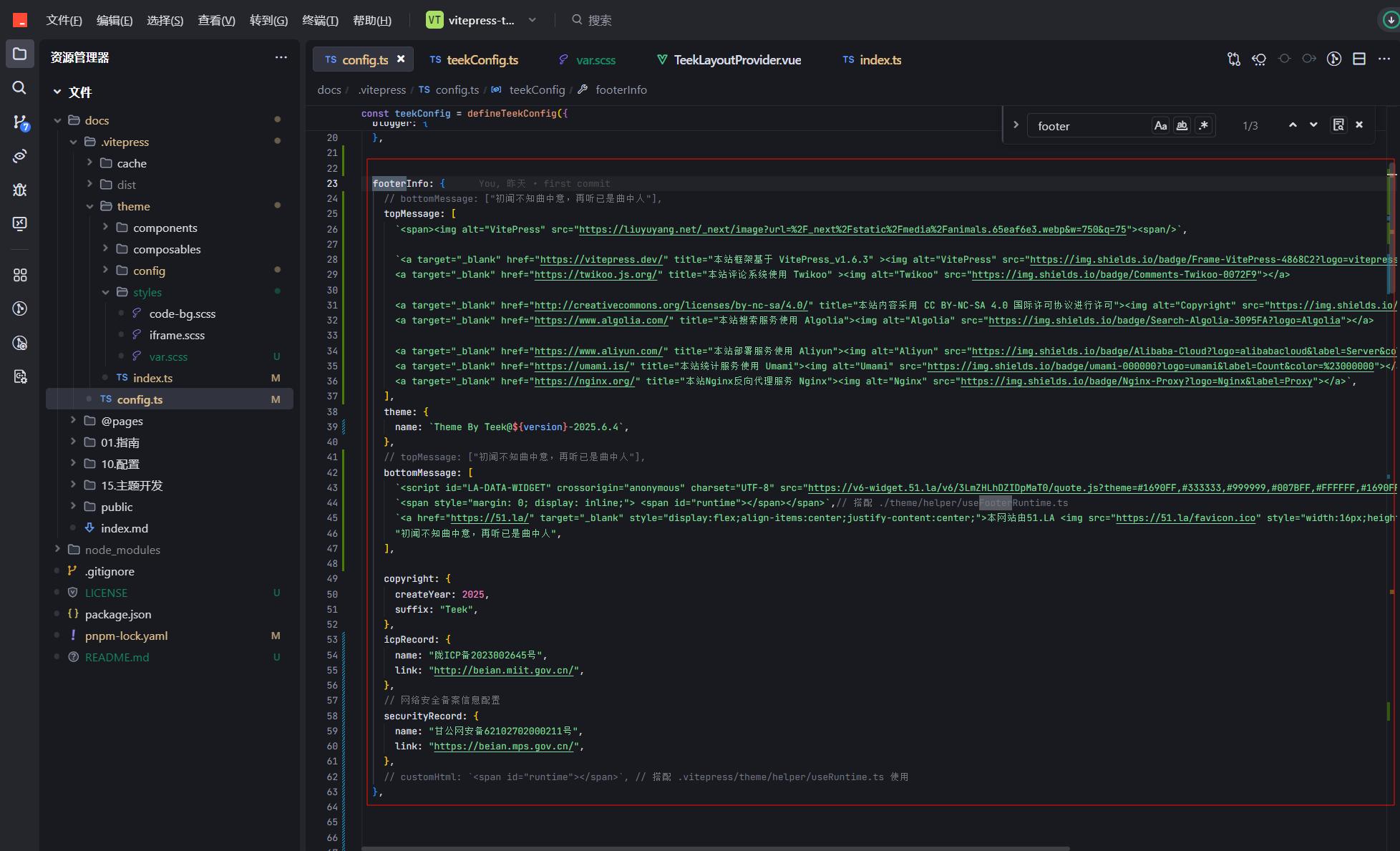
Task: Close the config.ts editor tab
Action: coord(401,59)
